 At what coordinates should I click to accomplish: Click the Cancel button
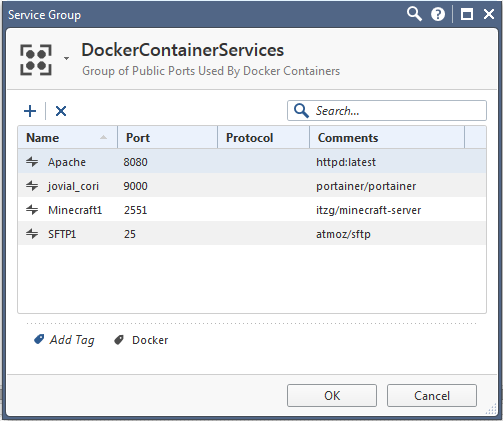(432, 396)
